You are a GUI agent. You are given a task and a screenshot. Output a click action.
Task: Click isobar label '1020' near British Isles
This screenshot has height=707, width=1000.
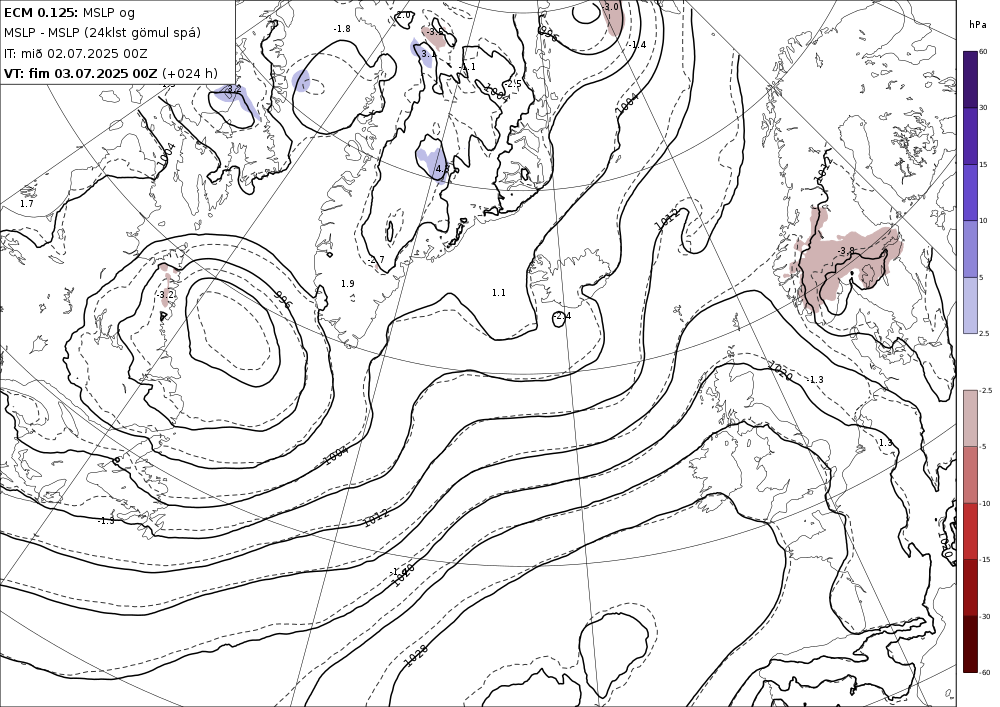point(780,370)
